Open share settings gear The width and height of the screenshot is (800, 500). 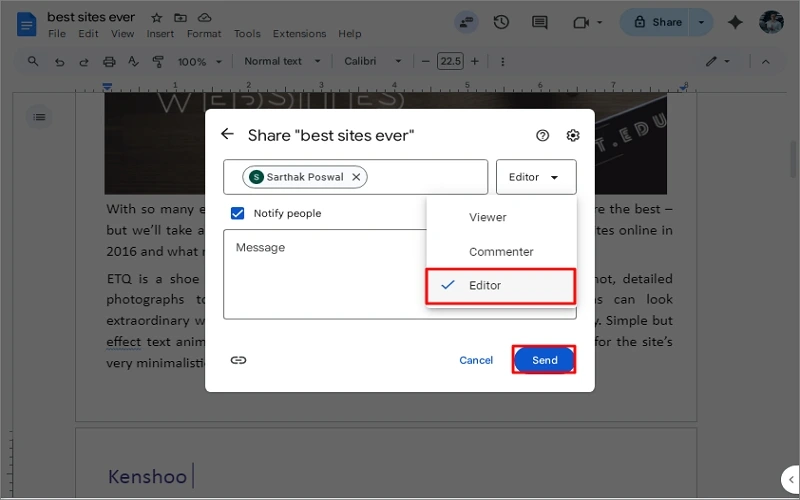573,135
